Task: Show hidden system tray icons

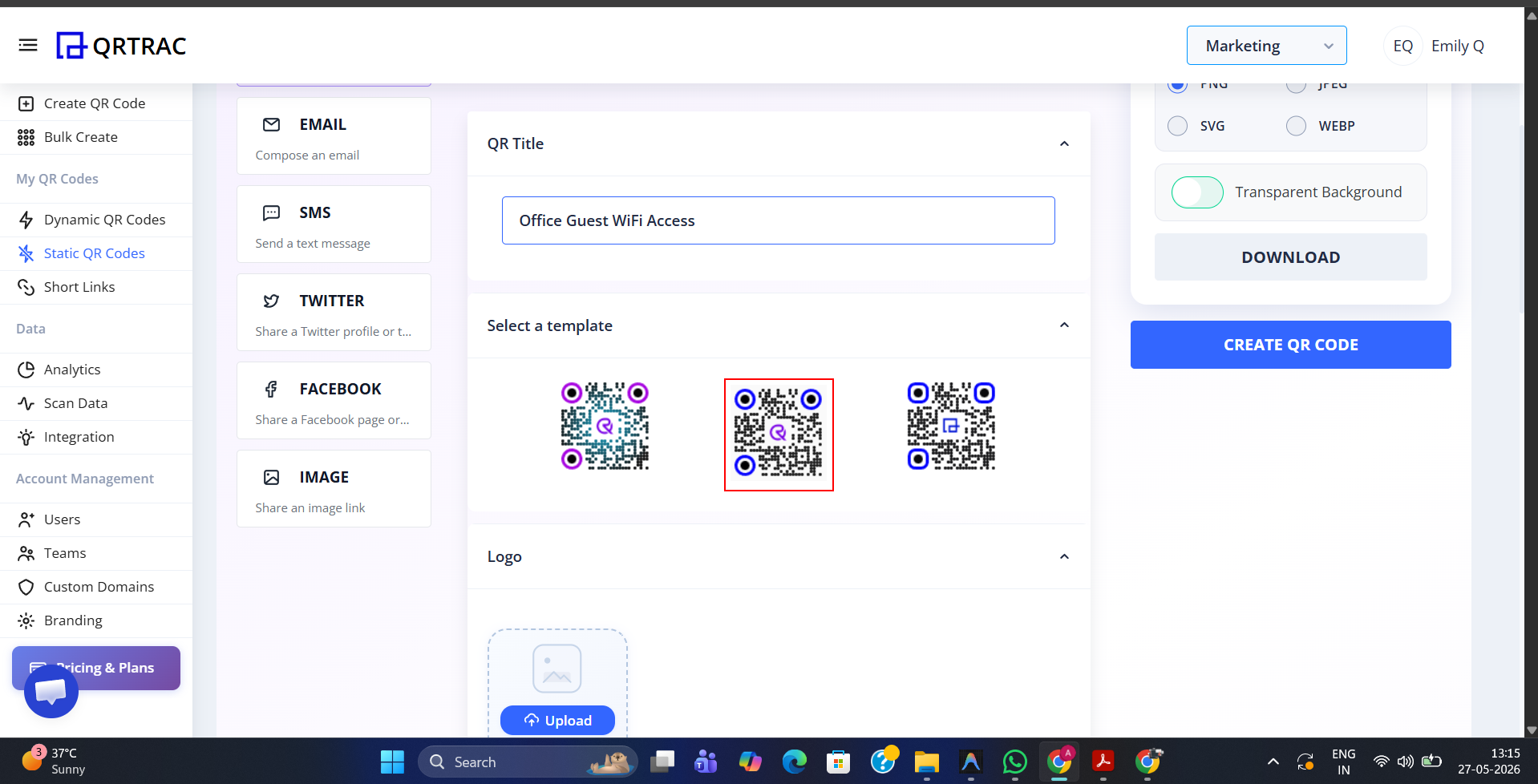Action: pos(1273,762)
